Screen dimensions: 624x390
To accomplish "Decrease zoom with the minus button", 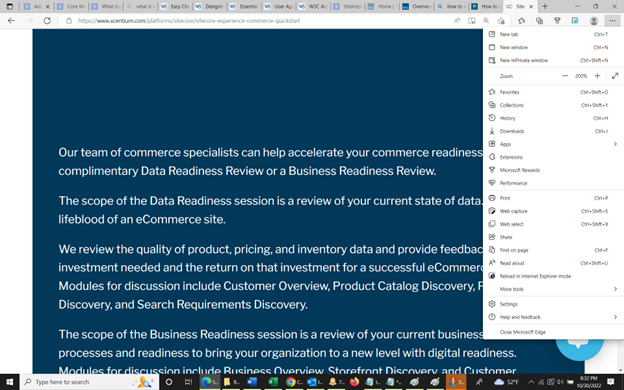I will tap(565, 76).
